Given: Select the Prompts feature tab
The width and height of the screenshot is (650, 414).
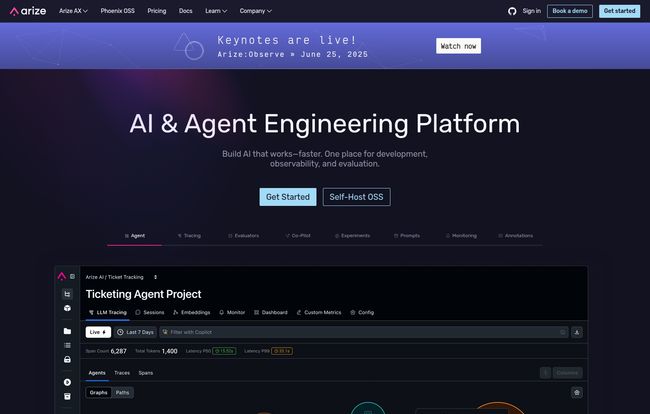Looking at the screenshot, I should coord(407,236).
